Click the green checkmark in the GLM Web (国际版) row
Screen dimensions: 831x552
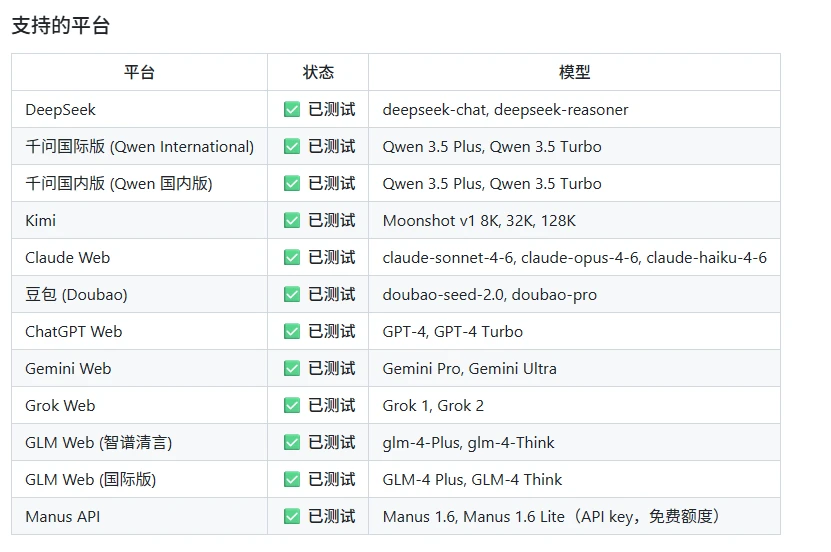pos(291,479)
